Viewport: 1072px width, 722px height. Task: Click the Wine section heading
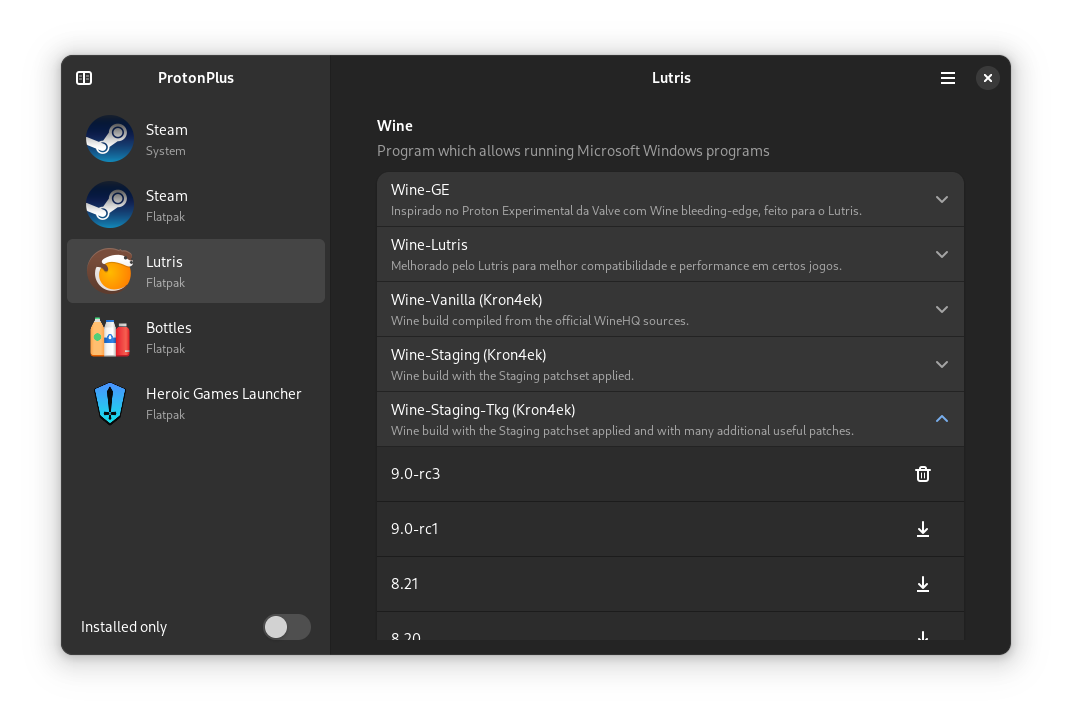394,126
